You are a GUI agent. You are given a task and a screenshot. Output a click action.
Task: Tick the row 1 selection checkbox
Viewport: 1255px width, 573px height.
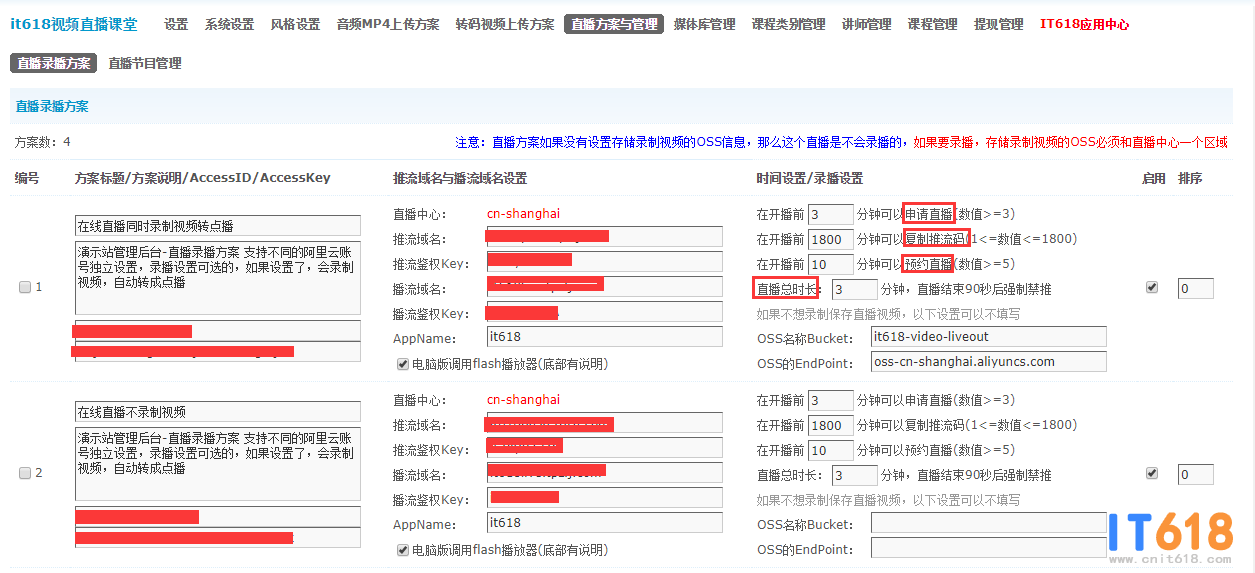(25, 287)
